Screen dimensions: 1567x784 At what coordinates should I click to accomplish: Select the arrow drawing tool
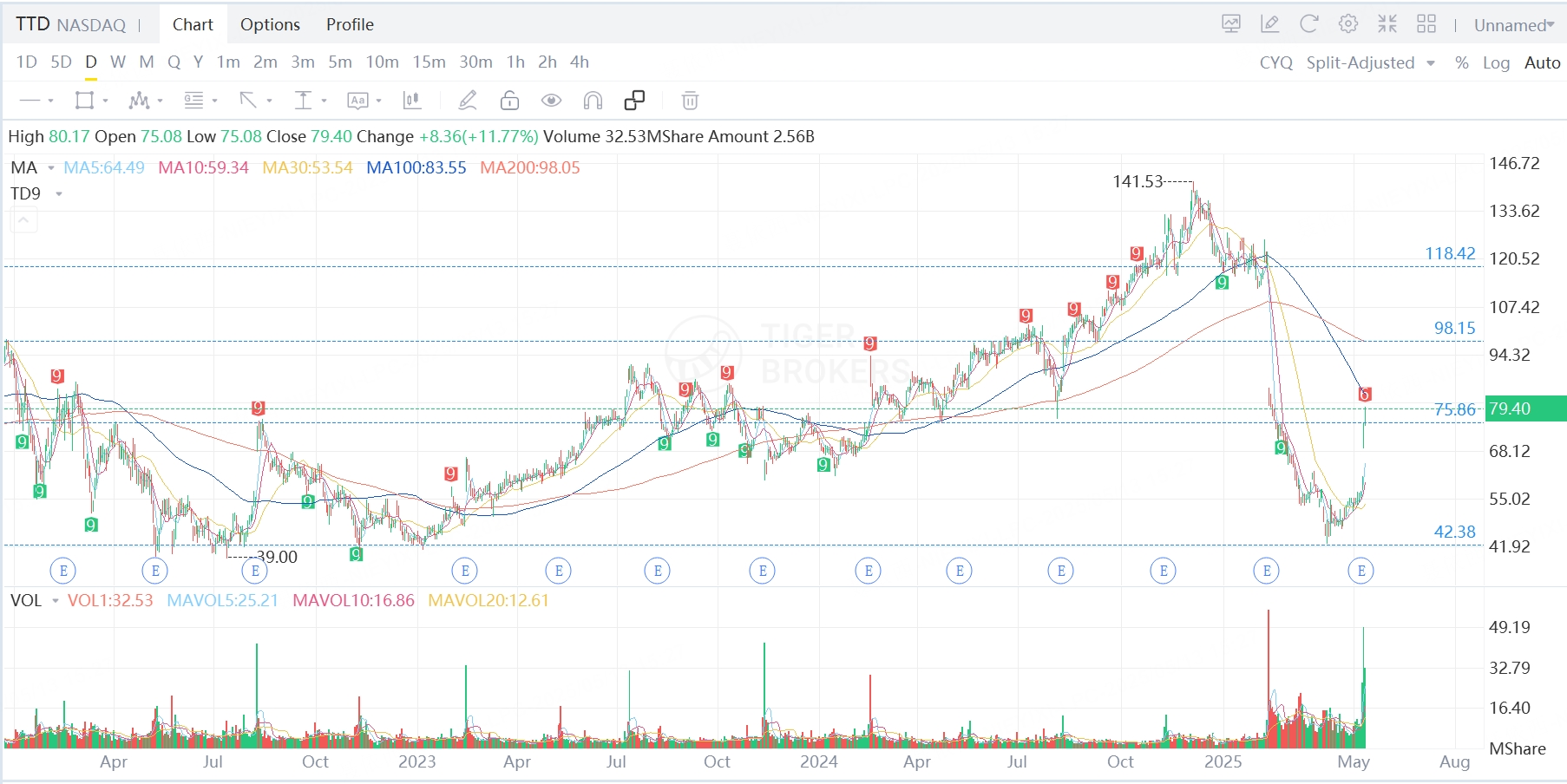[248, 101]
